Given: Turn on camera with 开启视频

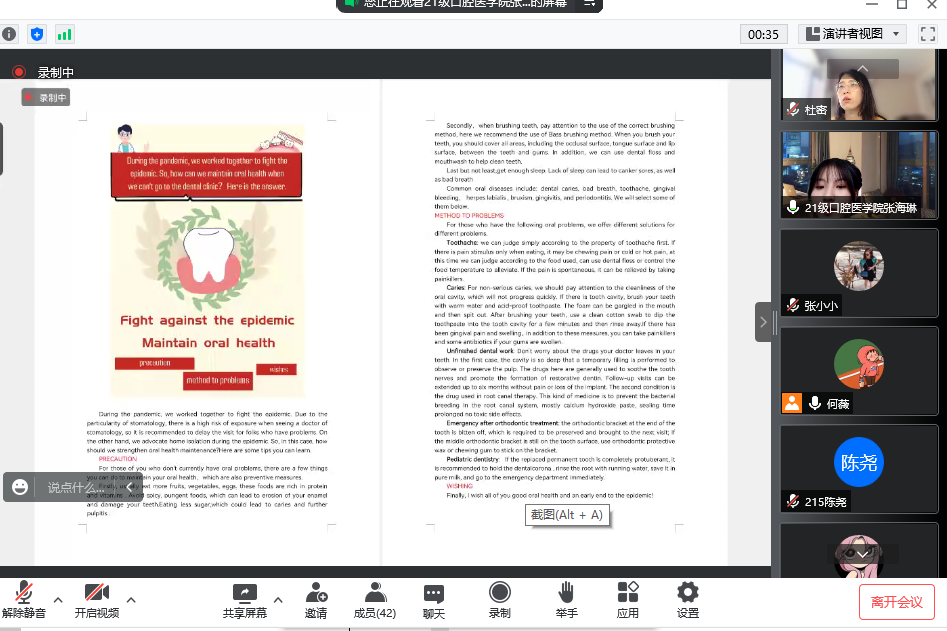Looking at the screenshot, I should point(97,600).
